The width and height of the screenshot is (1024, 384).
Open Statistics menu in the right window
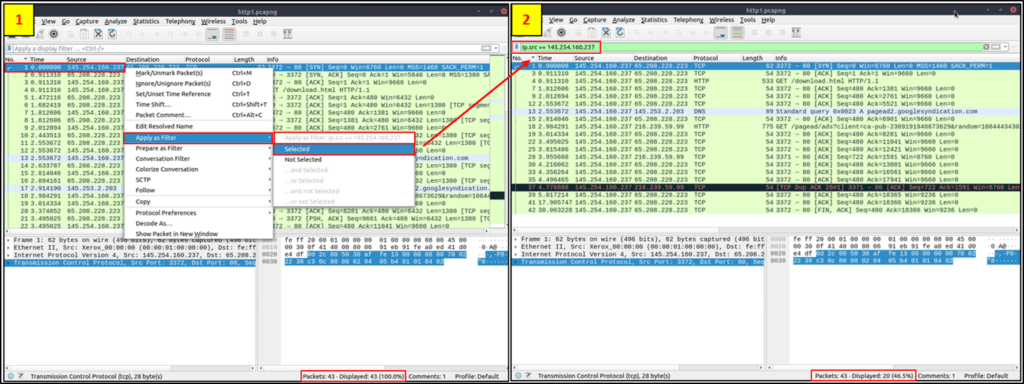[654, 20]
